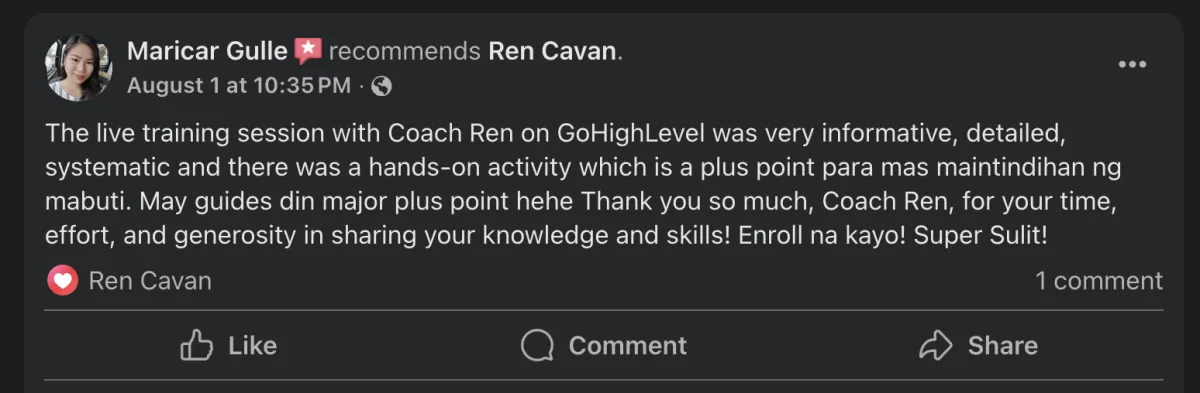The image size is (1200, 393).
Task: Click the thumbs-up Like icon
Action: tap(197, 345)
